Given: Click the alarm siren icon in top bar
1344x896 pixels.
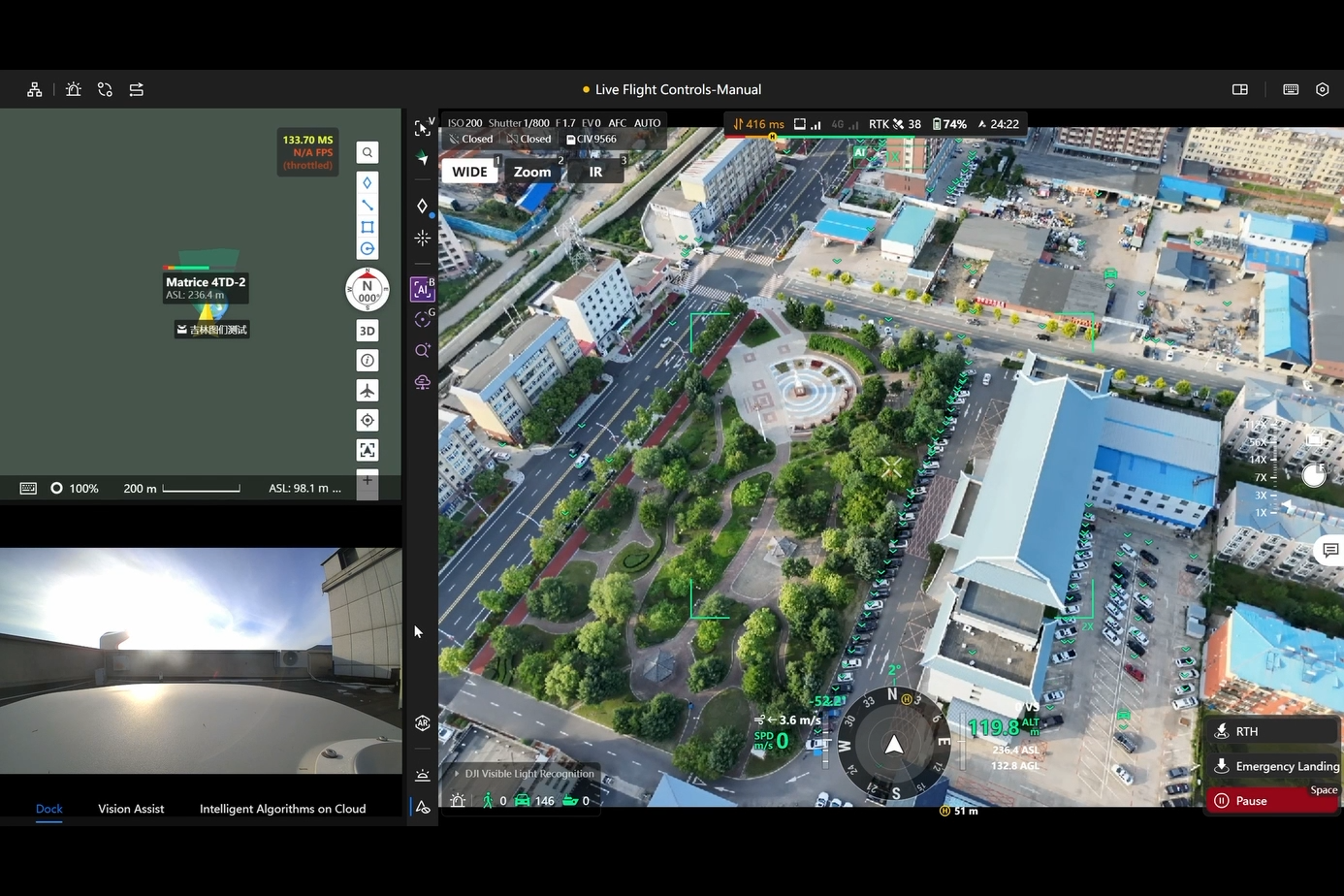Looking at the screenshot, I should click(74, 89).
